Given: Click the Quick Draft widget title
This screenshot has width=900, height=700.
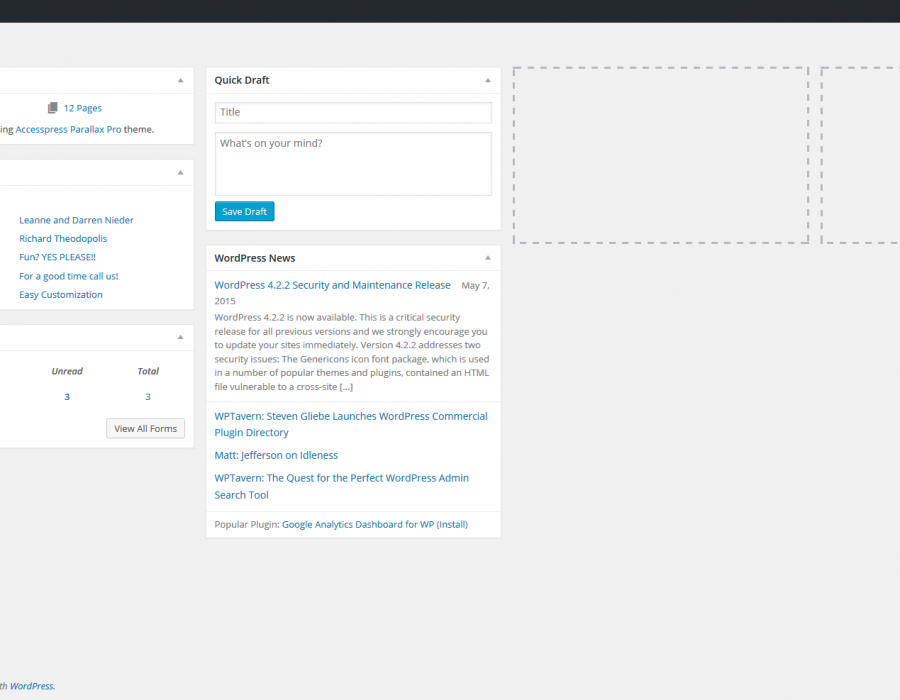Looking at the screenshot, I should coord(242,80).
